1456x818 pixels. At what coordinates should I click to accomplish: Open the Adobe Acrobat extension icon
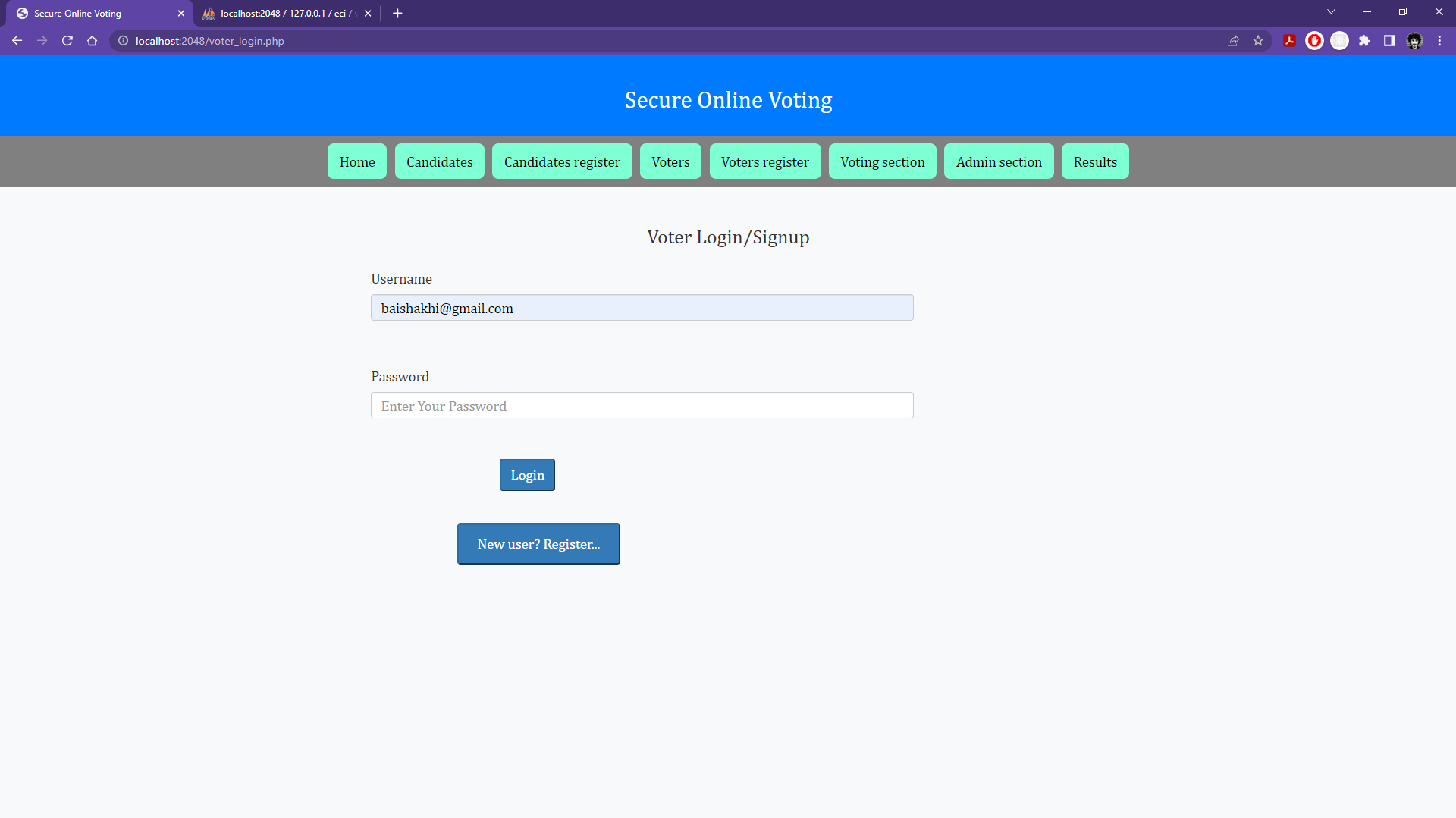(1289, 41)
